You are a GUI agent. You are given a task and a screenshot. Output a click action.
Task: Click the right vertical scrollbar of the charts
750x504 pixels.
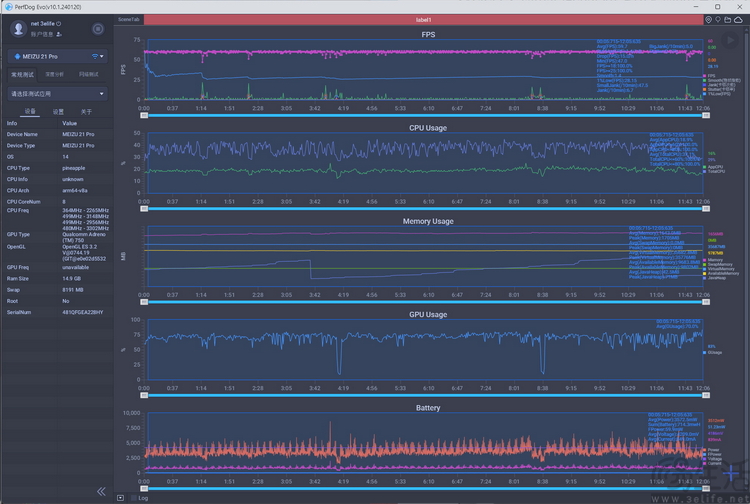pyautogui.click(x=746, y=258)
